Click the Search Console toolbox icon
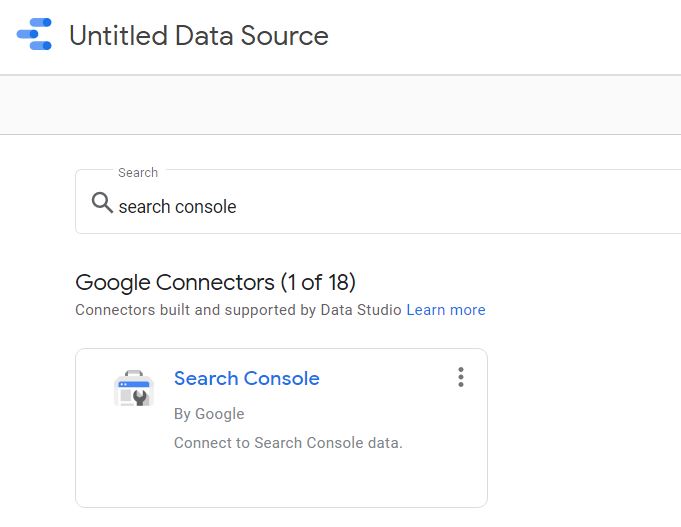 click(x=134, y=388)
